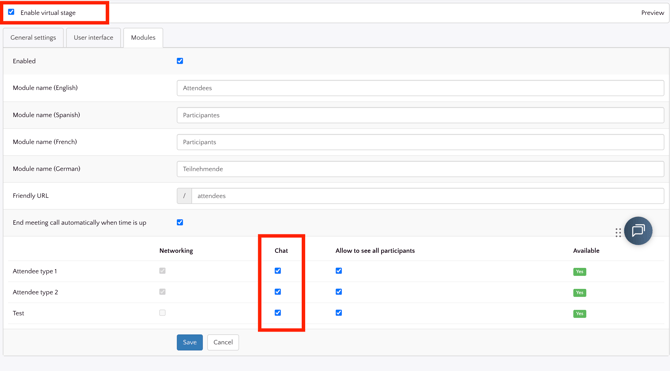Edit the Module name (Spanish) field
Image resolution: width=670 pixels, height=371 pixels.
click(420, 115)
